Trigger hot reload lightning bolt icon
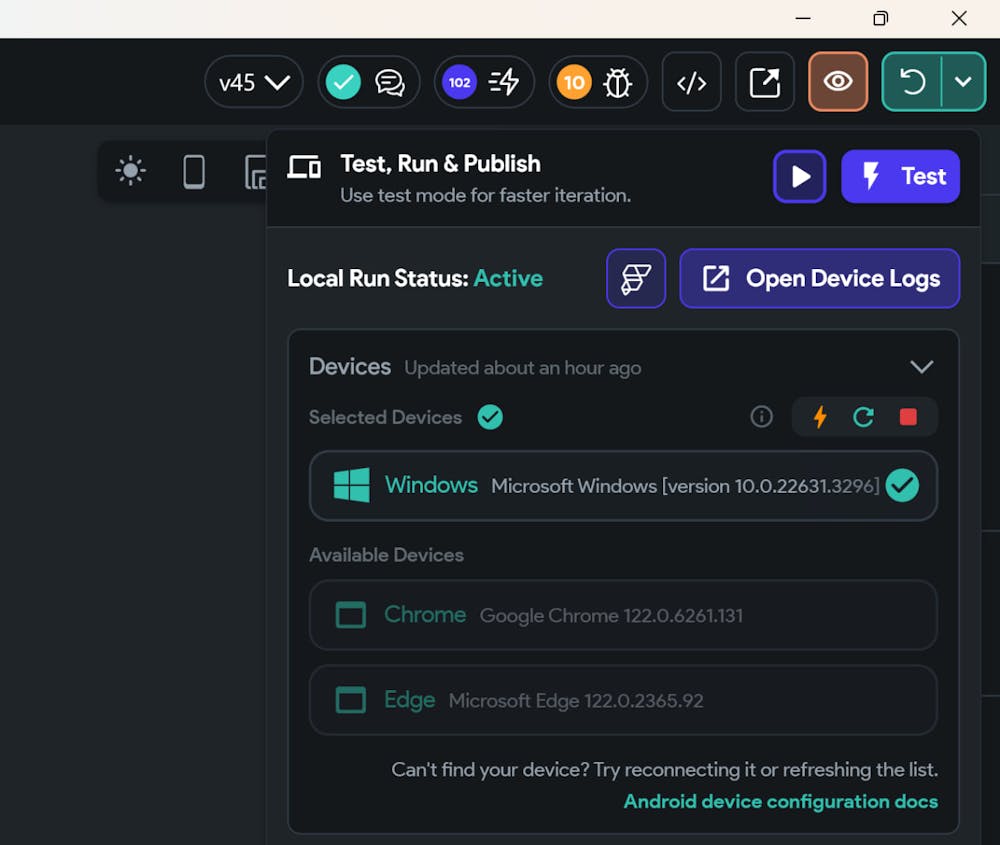Image resolution: width=1000 pixels, height=845 pixels. tap(820, 417)
